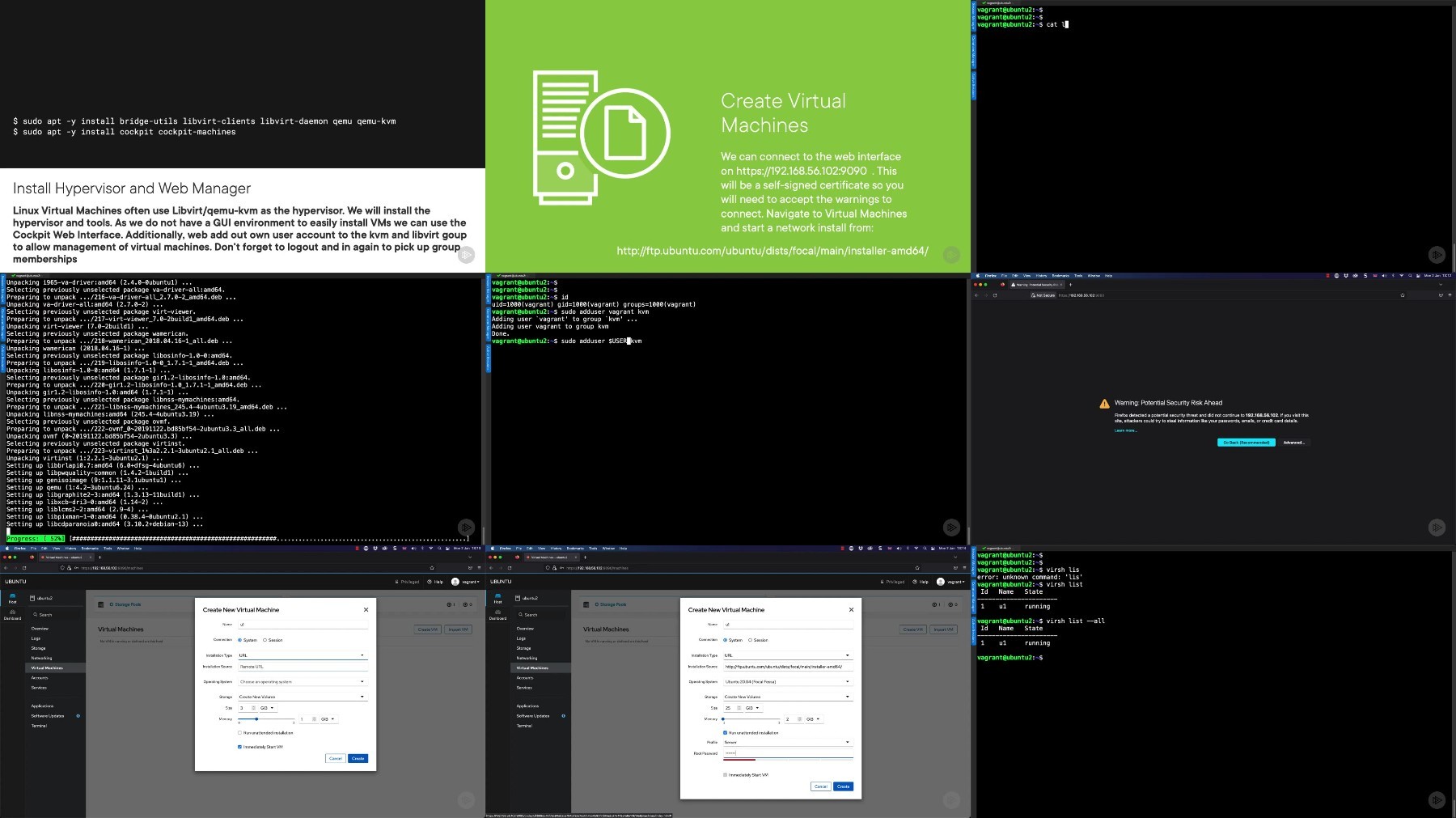Open Tools menu above the security warning page

click(x=1078, y=276)
